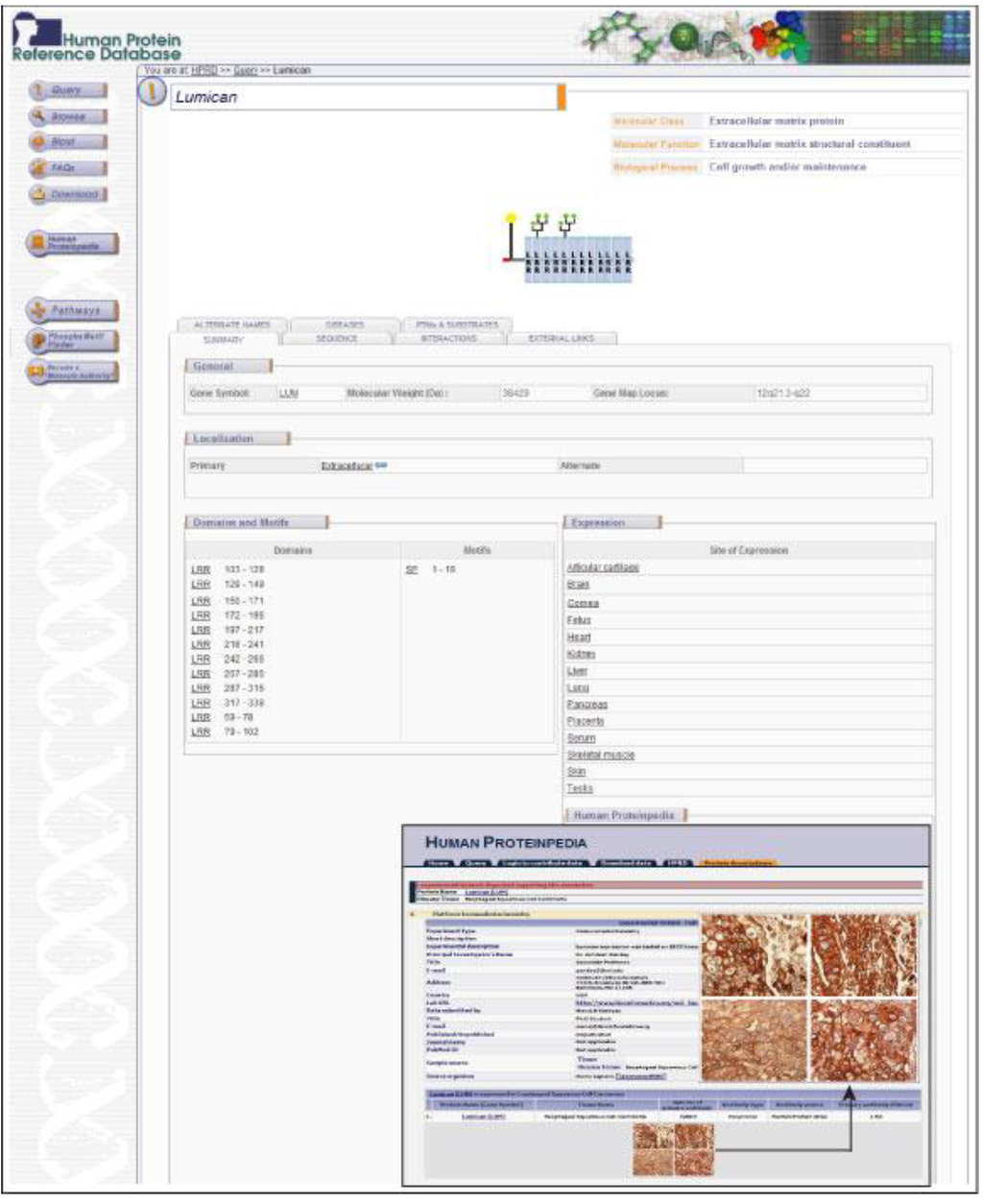Open the FAQs sidebar button
This screenshot has height=1204, width=983.
point(67,168)
